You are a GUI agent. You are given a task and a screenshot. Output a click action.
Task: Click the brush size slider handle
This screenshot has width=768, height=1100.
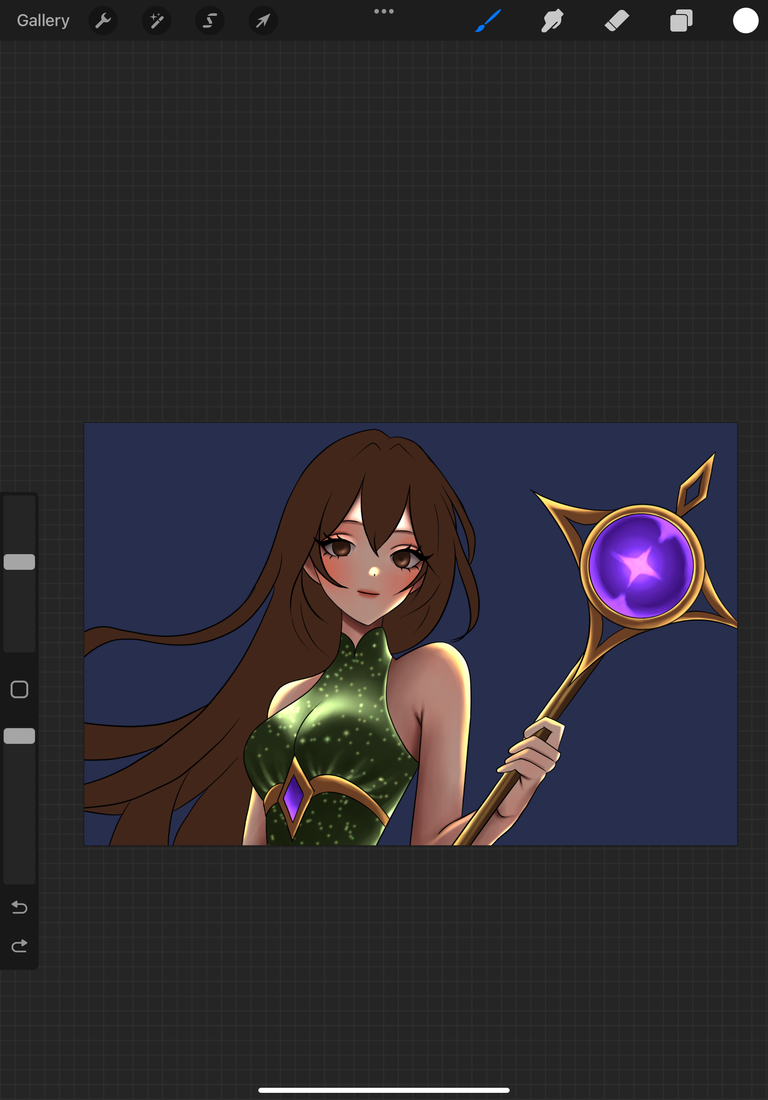(20, 562)
